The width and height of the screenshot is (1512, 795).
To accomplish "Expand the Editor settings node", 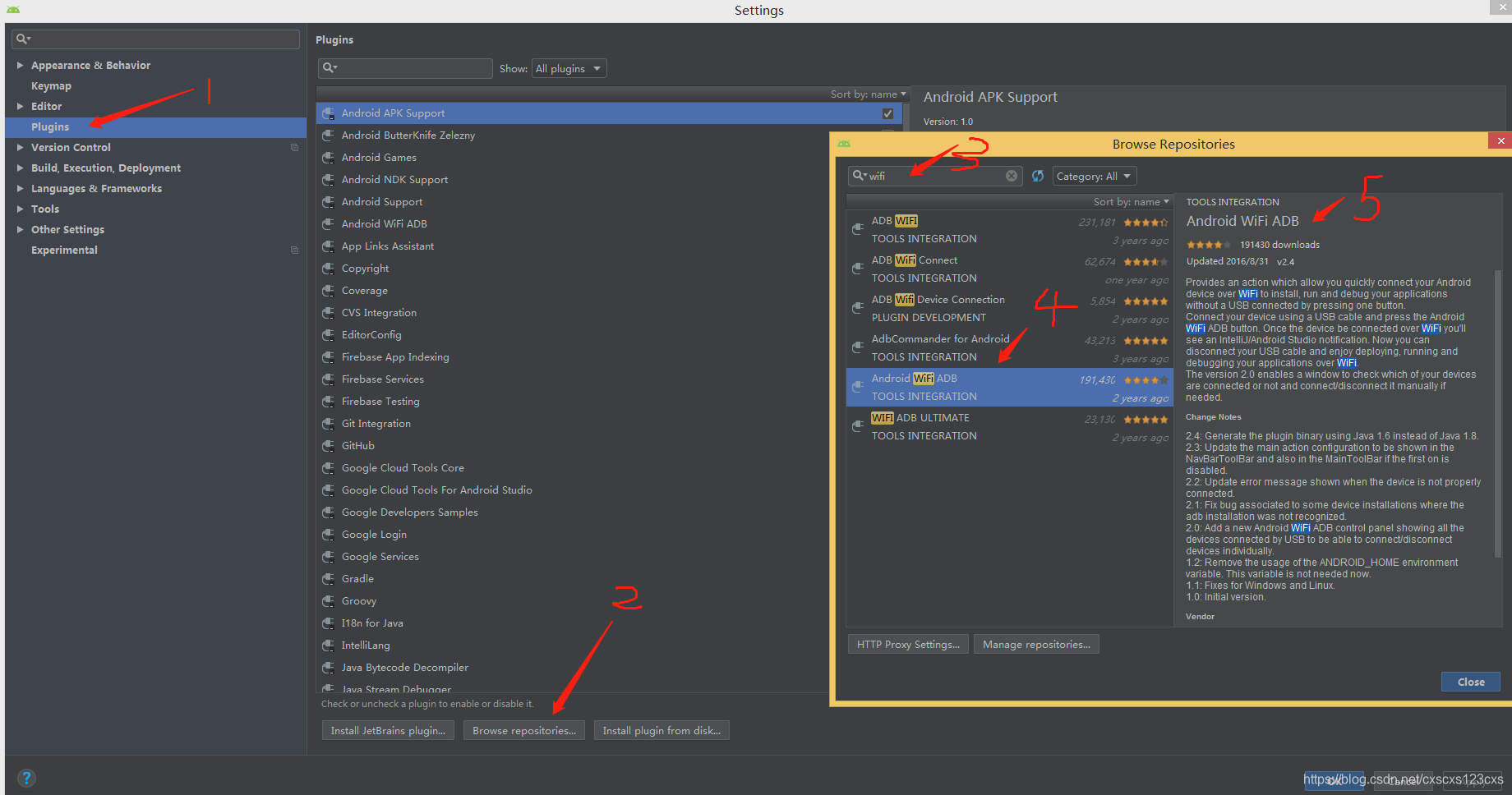I will click(20, 106).
